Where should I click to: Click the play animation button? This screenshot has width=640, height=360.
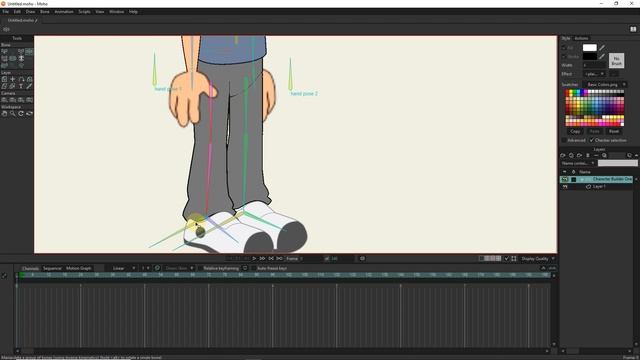[254, 258]
